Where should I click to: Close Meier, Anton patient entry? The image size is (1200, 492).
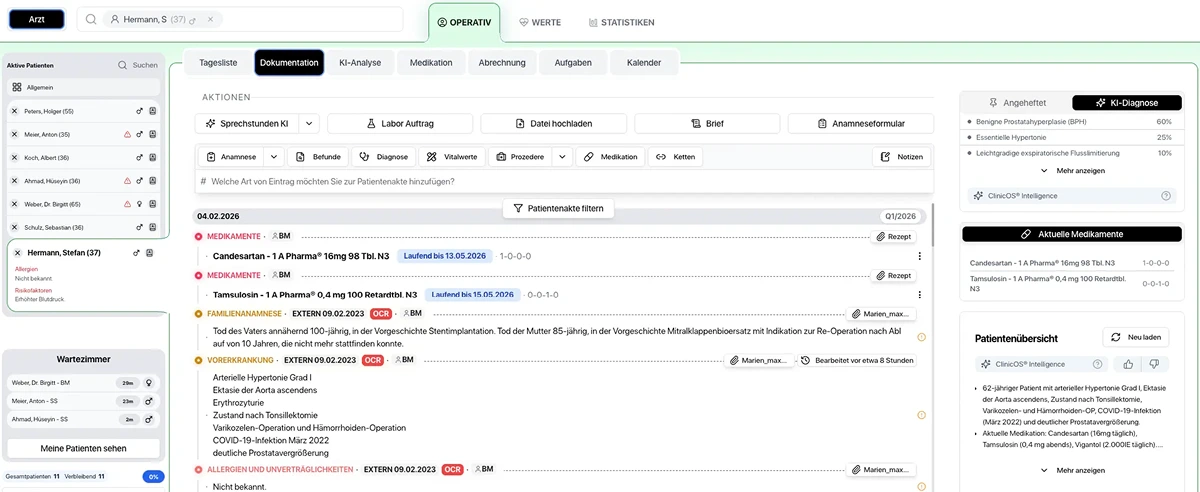(15, 134)
